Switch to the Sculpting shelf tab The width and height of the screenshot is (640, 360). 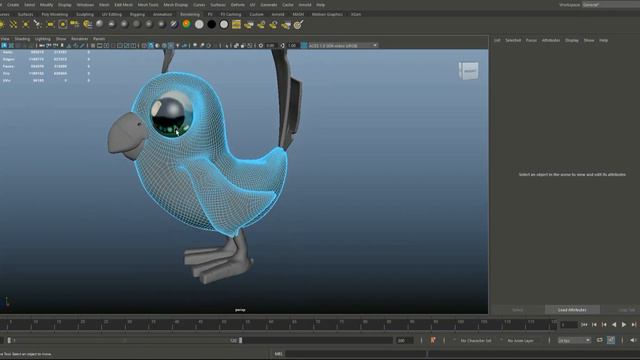point(85,14)
